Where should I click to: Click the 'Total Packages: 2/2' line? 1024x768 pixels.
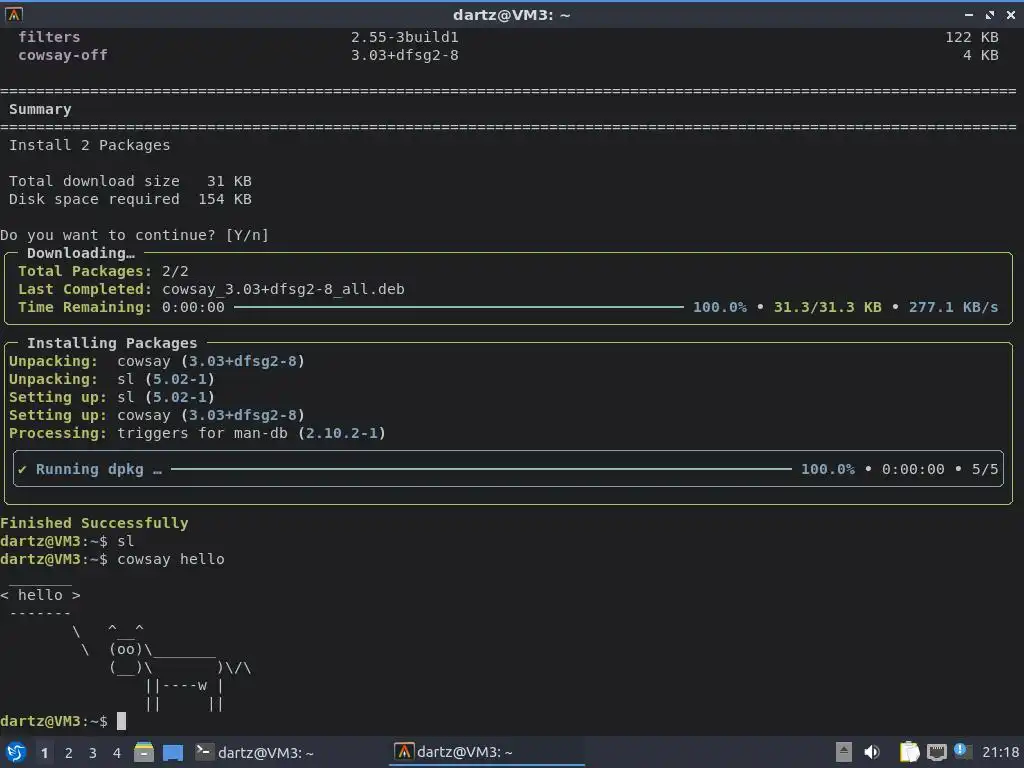click(x=103, y=271)
